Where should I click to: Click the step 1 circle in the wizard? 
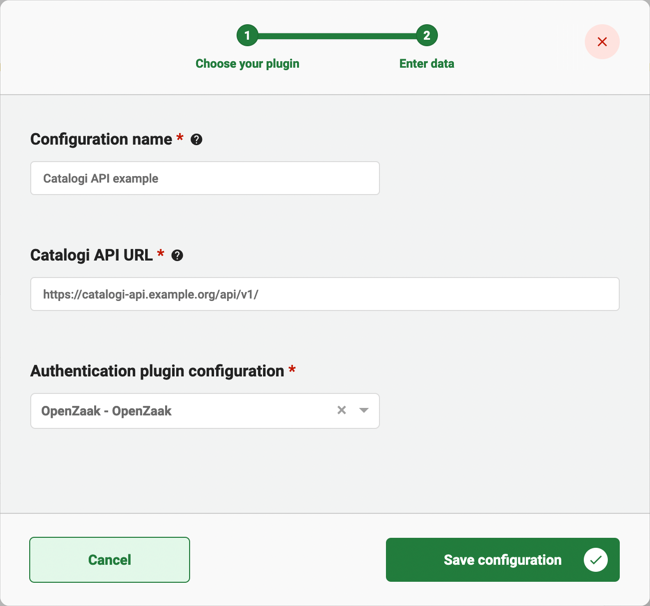[x=247, y=36]
